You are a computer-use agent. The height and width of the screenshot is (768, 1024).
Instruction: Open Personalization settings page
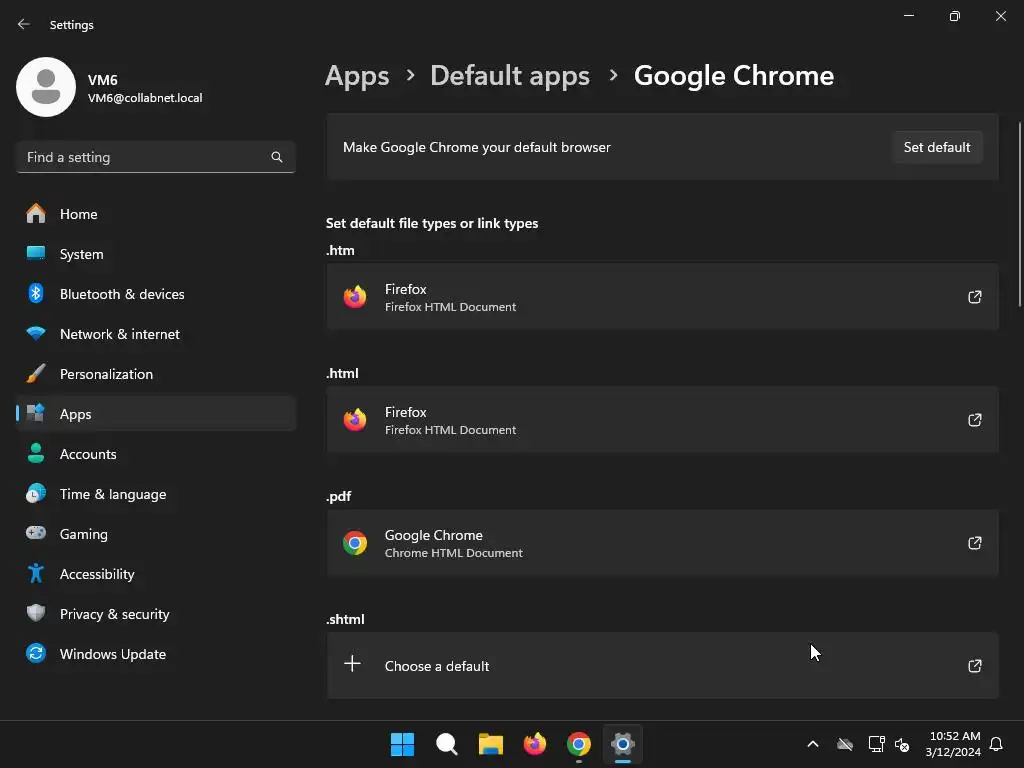(x=106, y=374)
